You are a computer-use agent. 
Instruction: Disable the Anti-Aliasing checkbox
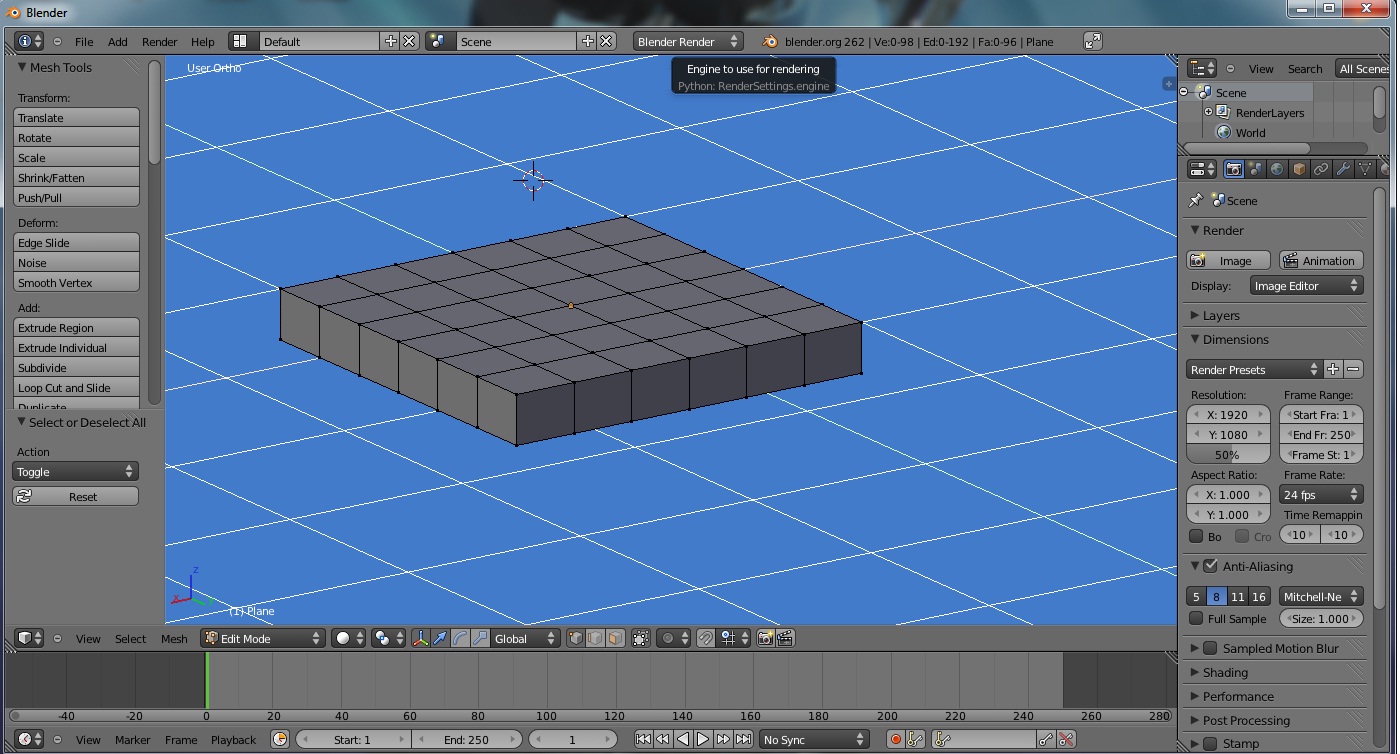pos(1211,566)
